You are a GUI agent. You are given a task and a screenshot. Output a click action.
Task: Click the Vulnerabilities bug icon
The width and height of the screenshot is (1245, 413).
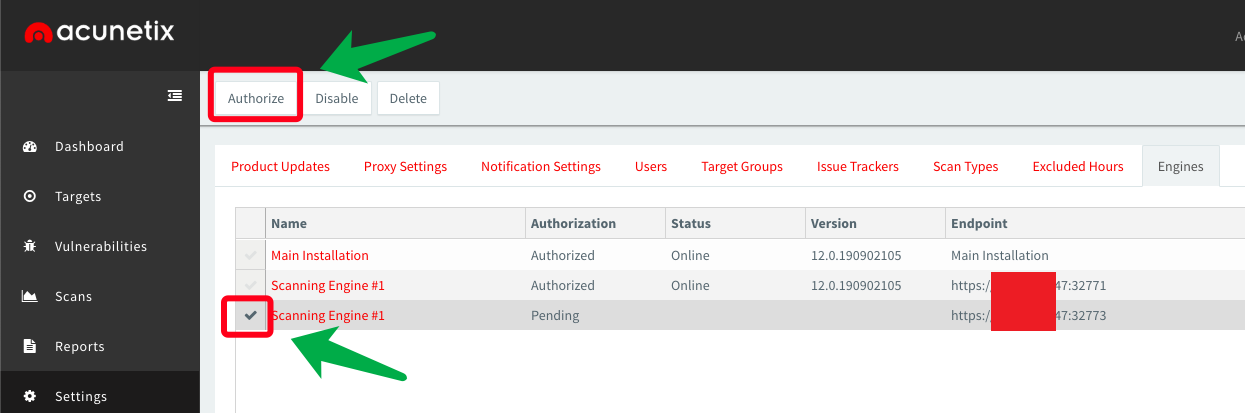(30, 246)
